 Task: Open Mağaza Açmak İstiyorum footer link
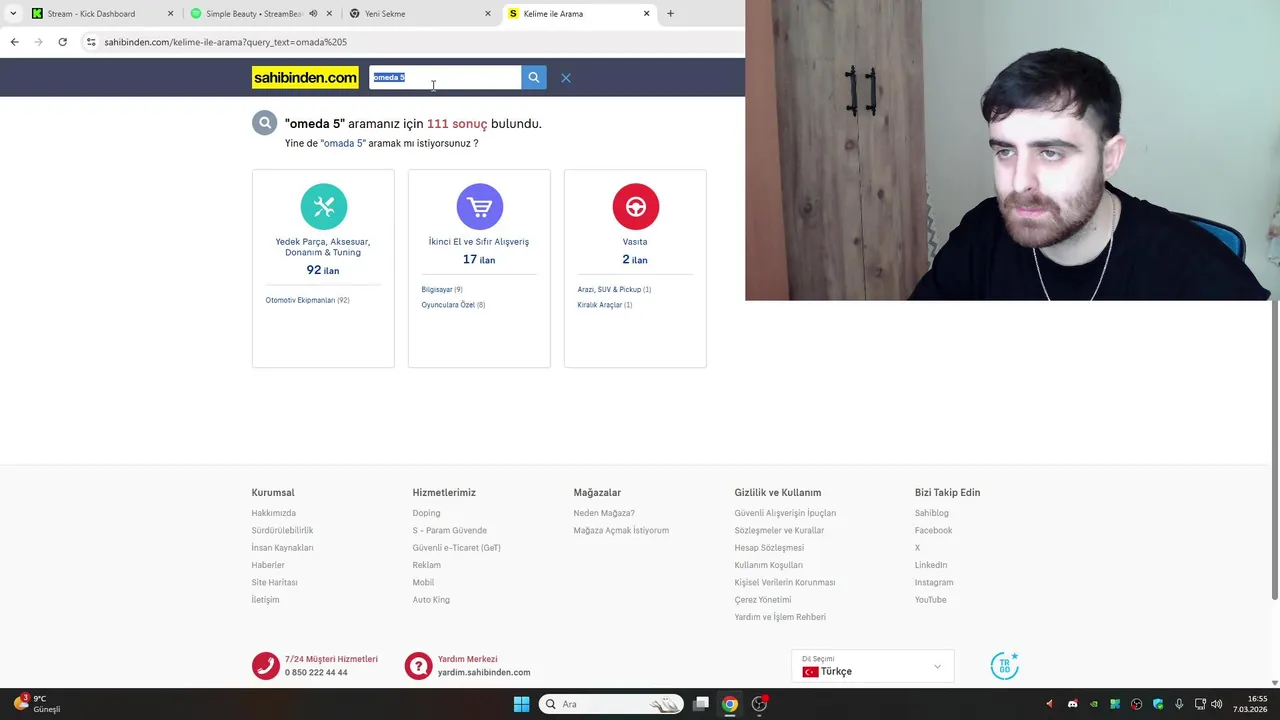pyautogui.click(x=621, y=530)
